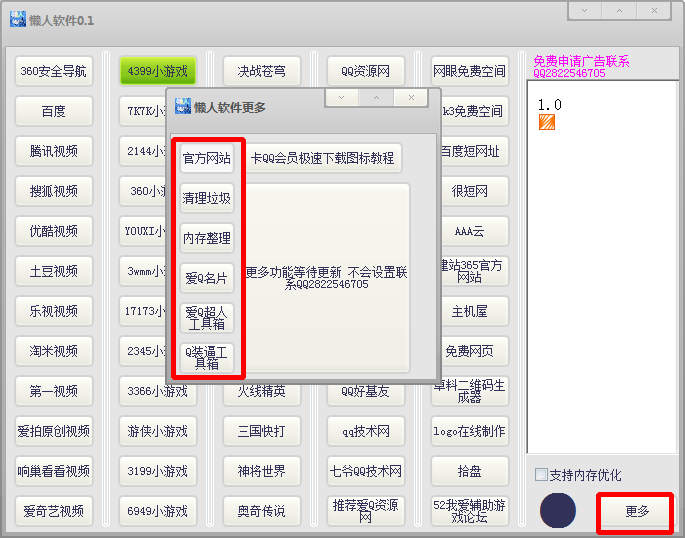
Task: Click the 百度 button
Action: [x=54, y=111]
